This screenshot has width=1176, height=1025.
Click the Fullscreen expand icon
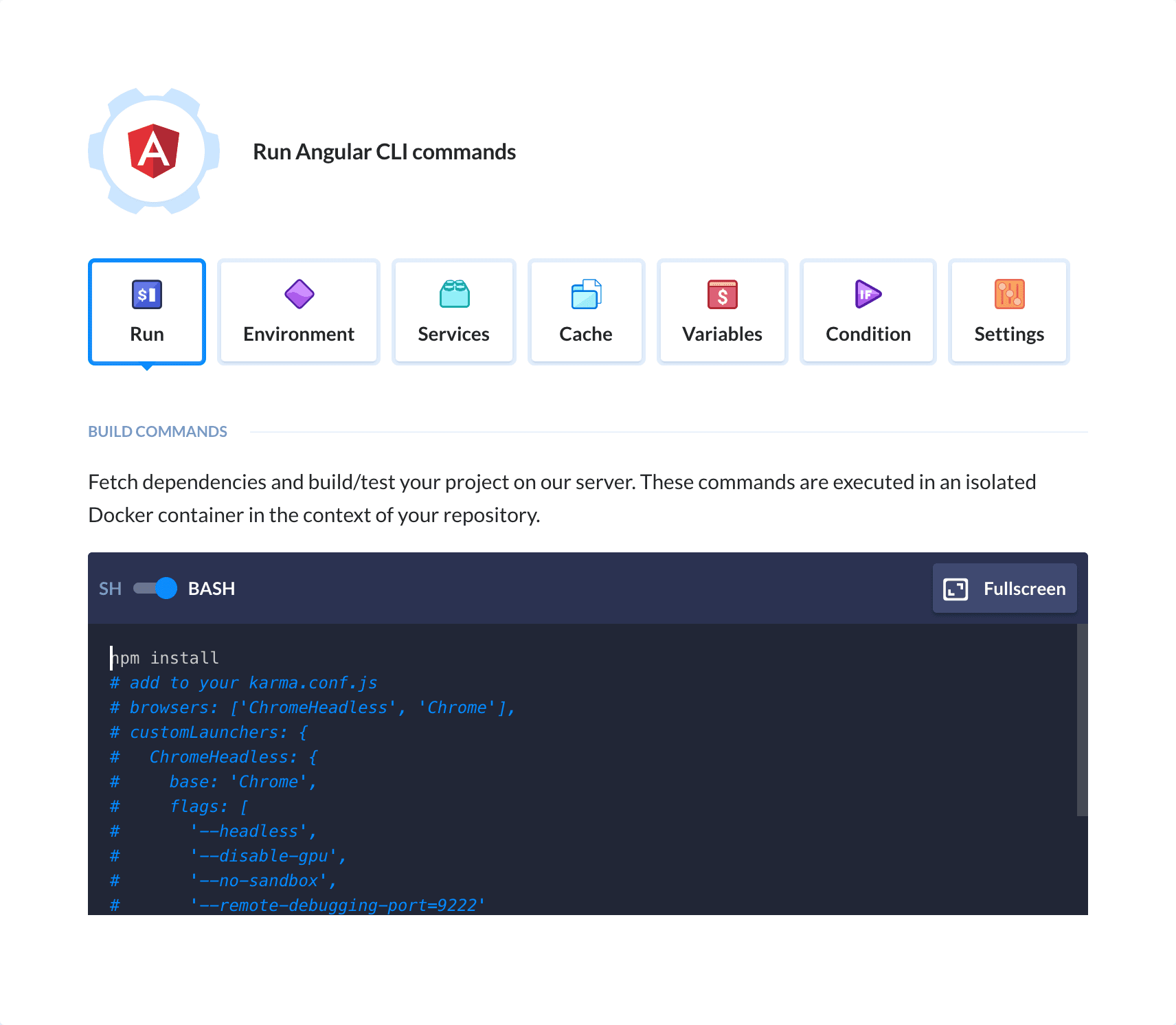[955, 589]
